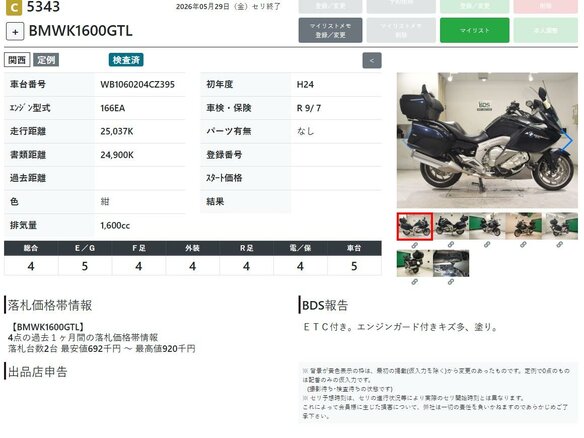Show the previous photo with the blue left chevron
The width and height of the screenshot is (584, 438).
coord(406,141)
